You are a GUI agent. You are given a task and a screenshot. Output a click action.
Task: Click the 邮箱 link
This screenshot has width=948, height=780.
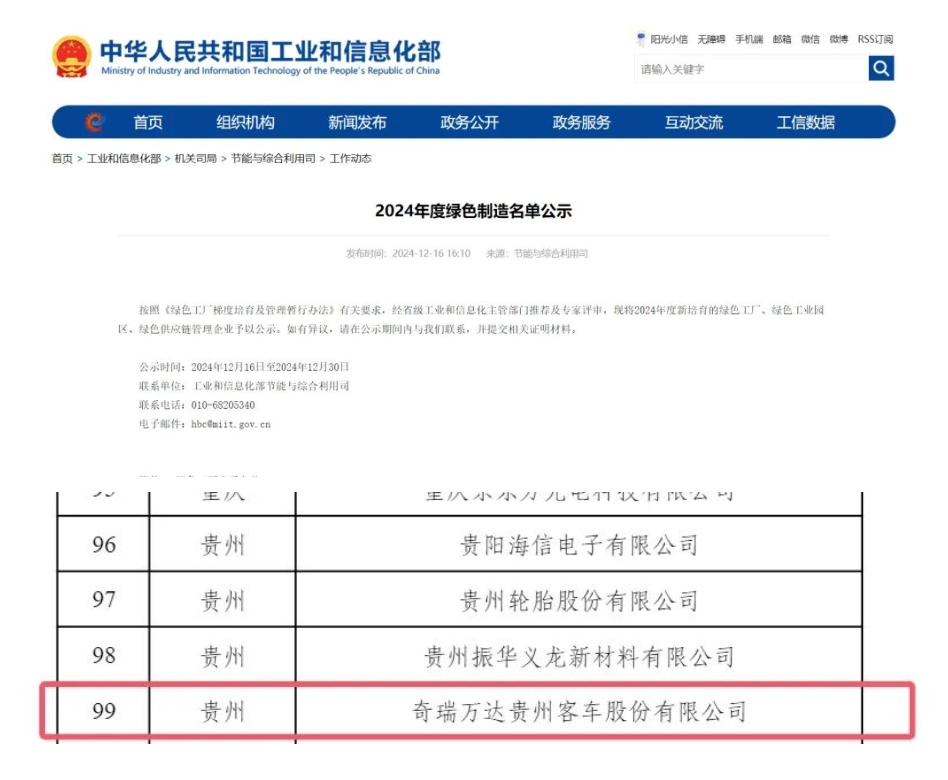(x=782, y=39)
